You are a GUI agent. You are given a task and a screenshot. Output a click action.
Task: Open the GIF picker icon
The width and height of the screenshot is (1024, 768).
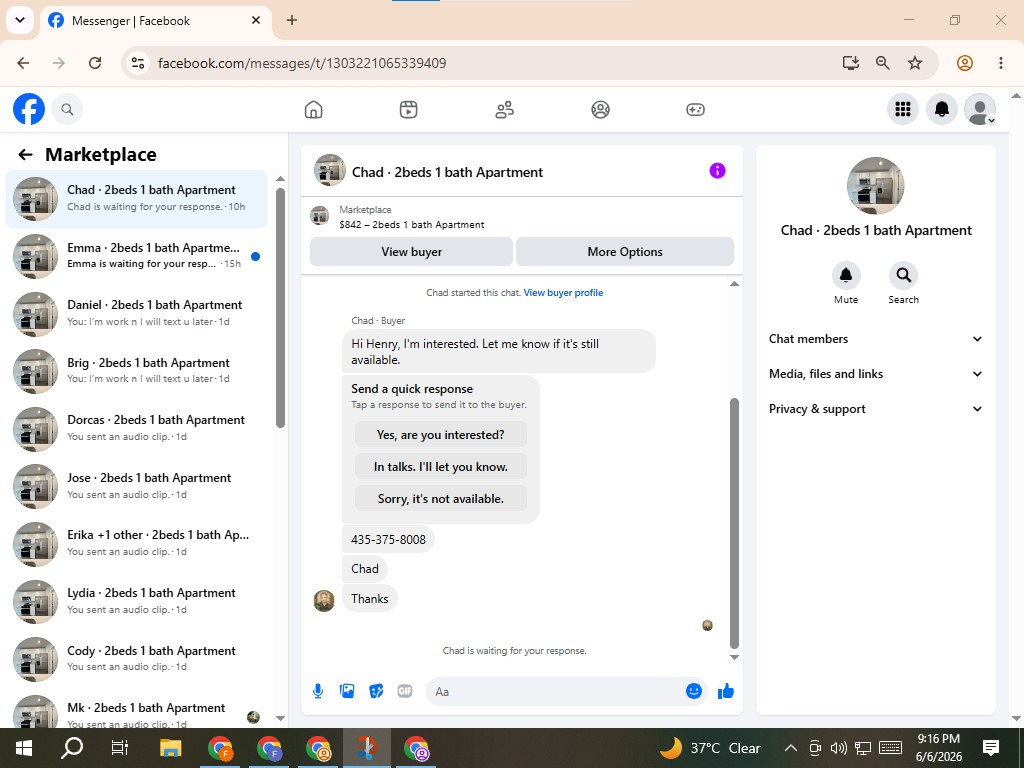click(x=405, y=691)
